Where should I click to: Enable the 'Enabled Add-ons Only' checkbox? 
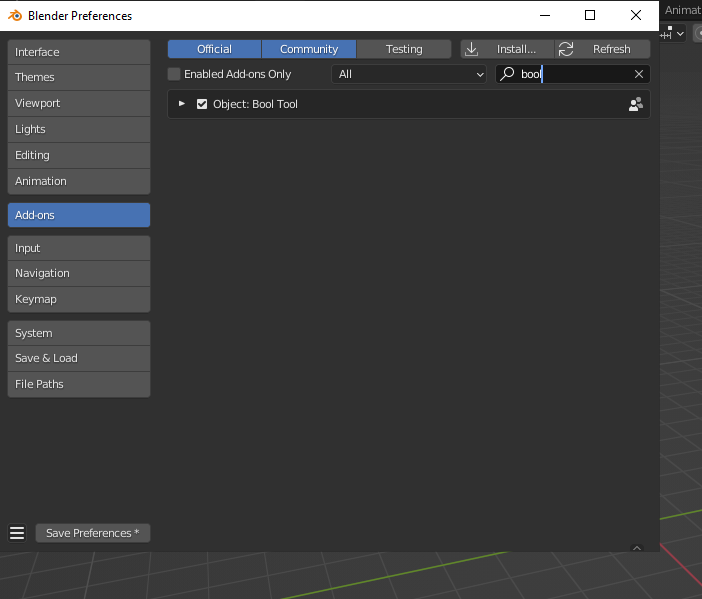click(174, 74)
